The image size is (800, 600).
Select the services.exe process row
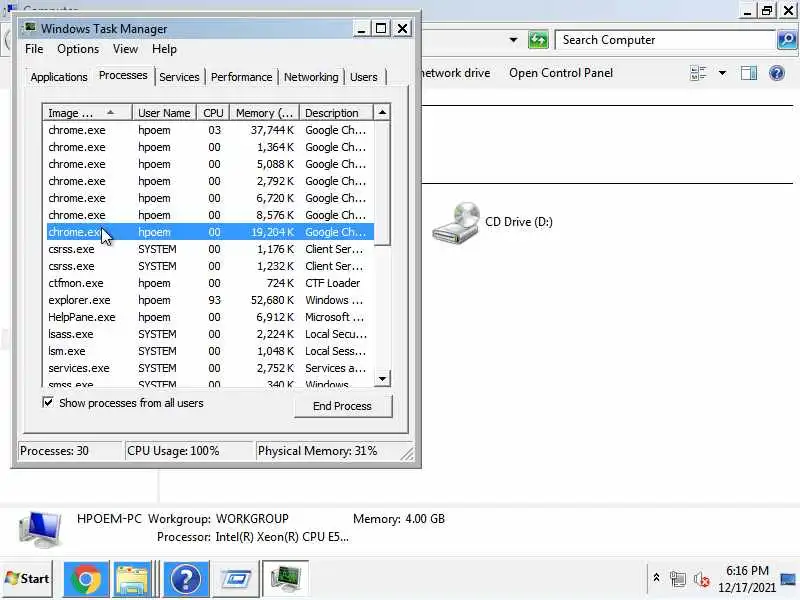(210, 368)
